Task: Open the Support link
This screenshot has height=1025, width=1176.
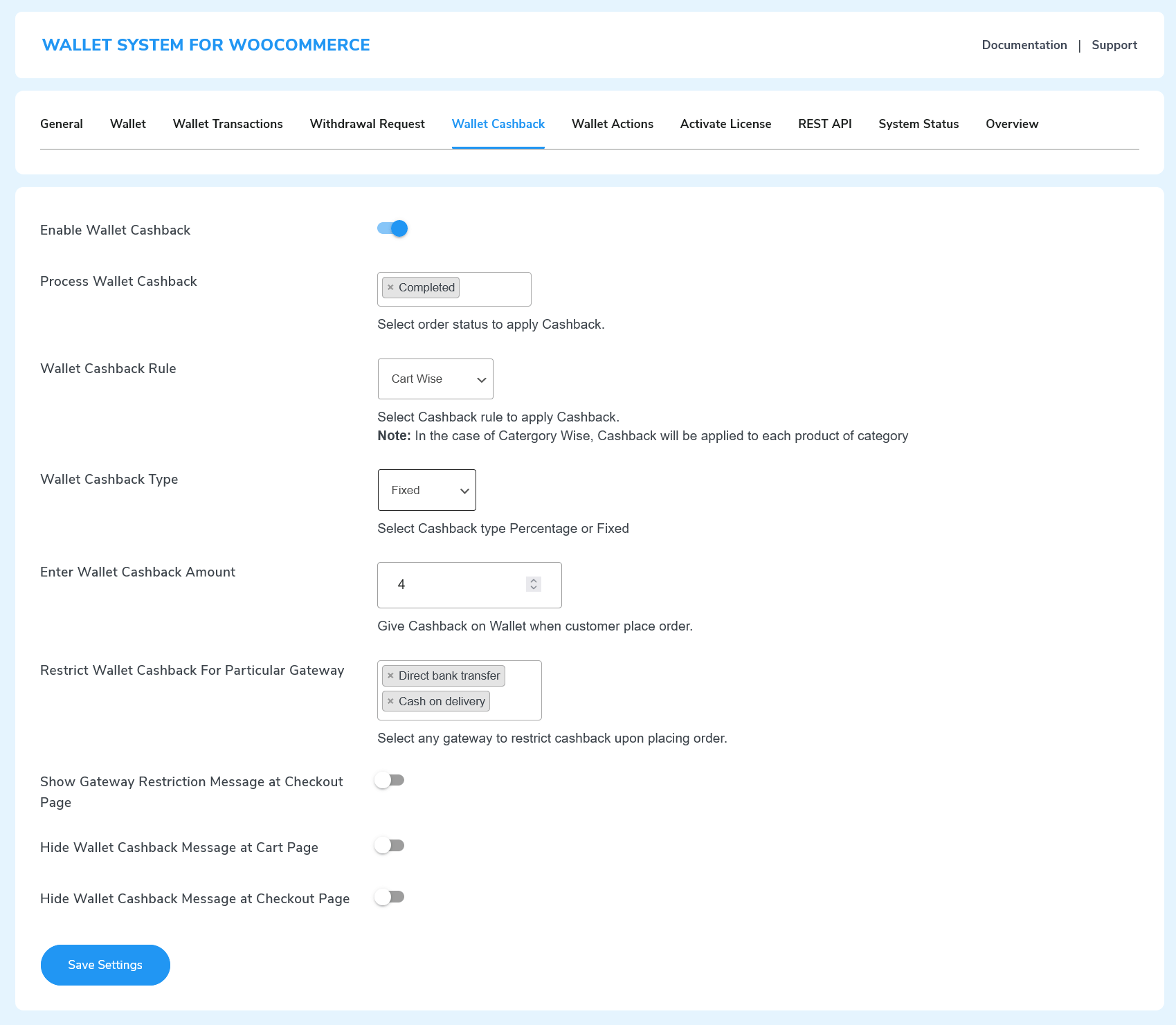Action: click(1114, 45)
